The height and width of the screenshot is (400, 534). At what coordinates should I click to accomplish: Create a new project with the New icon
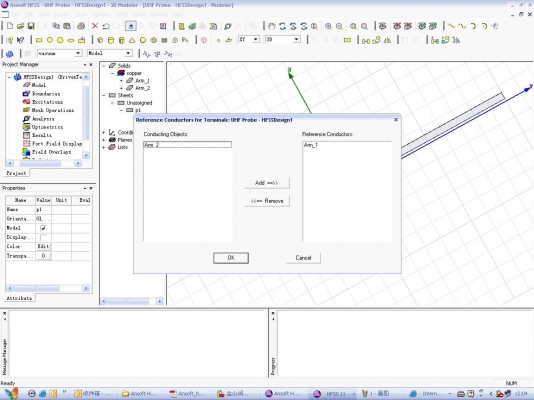click(x=10, y=26)
